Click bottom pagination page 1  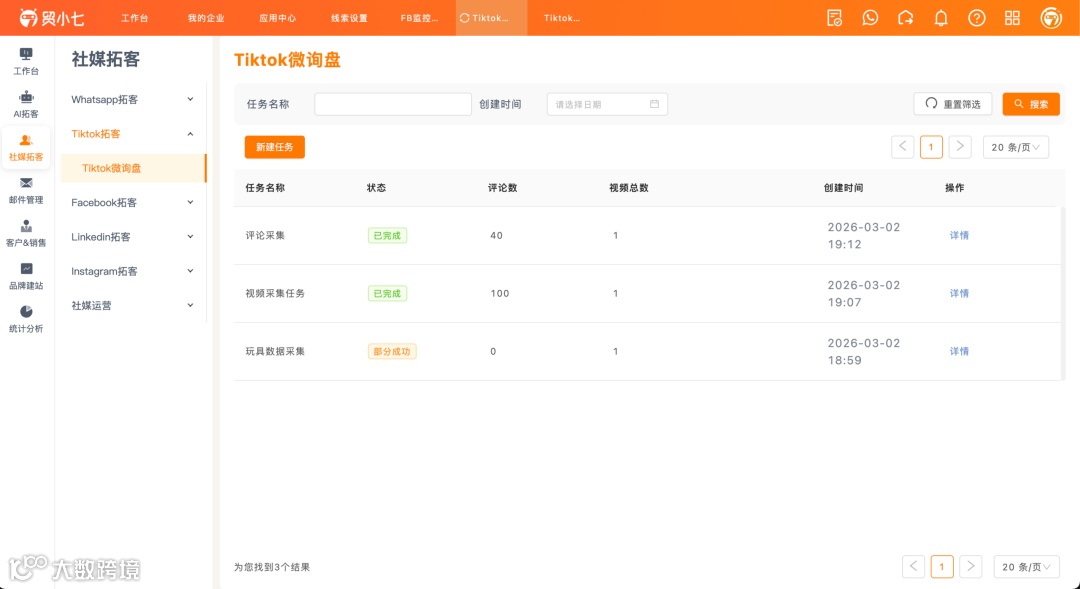click(x=942, y=566)
